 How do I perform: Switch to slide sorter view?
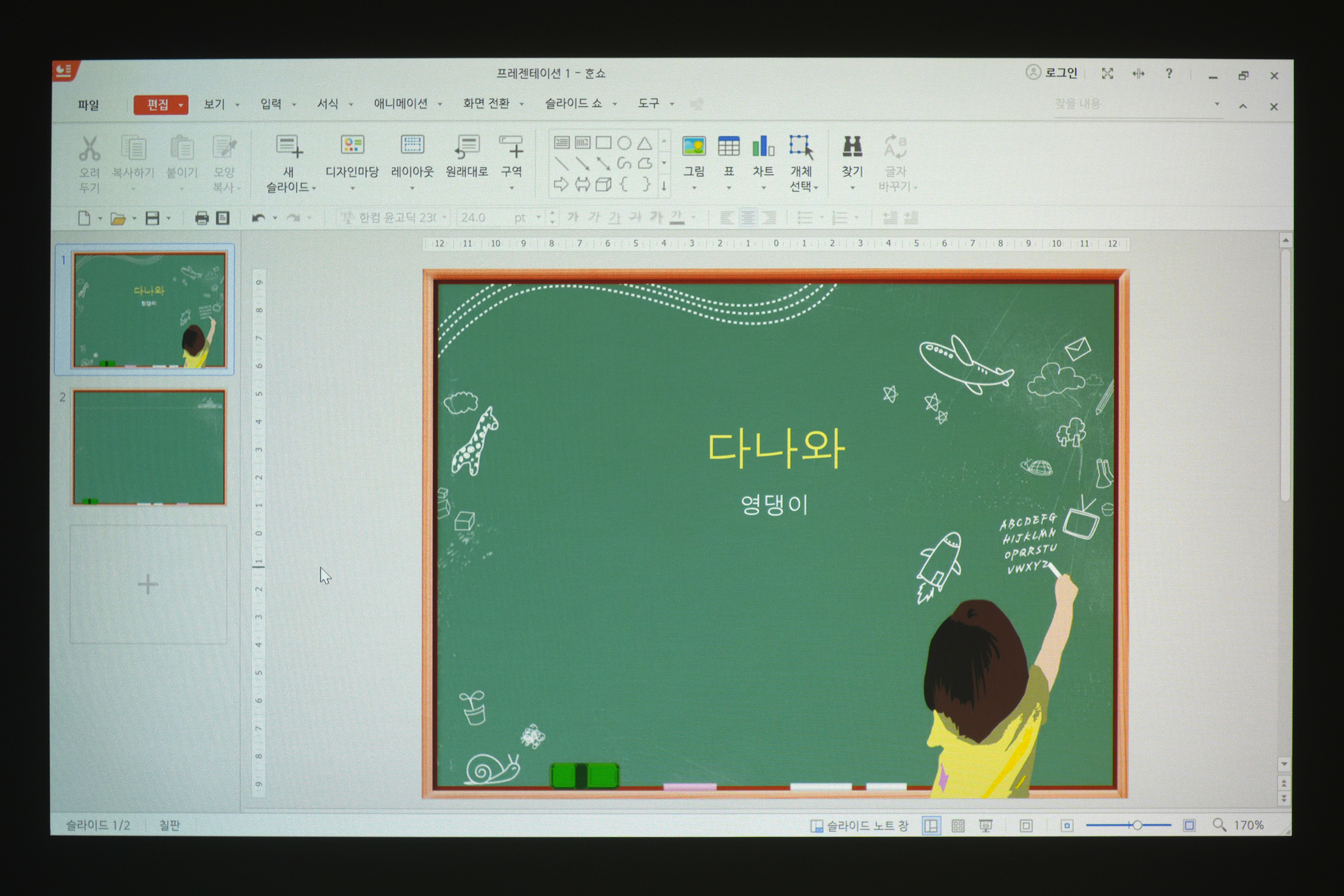(x=958, y=826)
